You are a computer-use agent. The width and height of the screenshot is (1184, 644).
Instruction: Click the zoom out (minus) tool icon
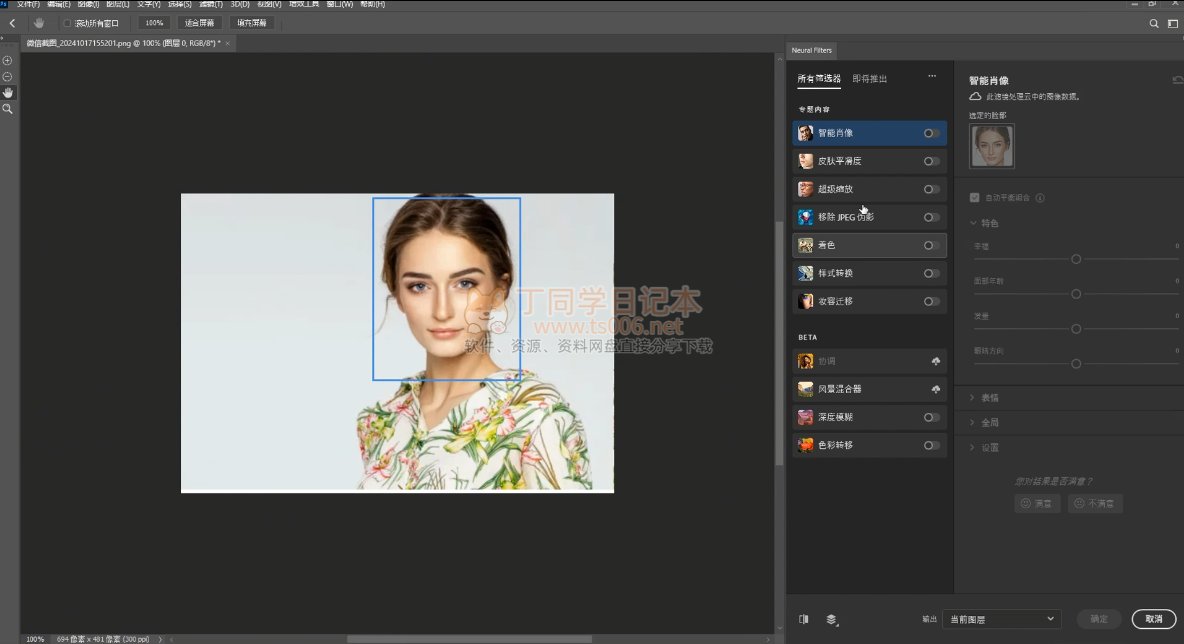8,77
